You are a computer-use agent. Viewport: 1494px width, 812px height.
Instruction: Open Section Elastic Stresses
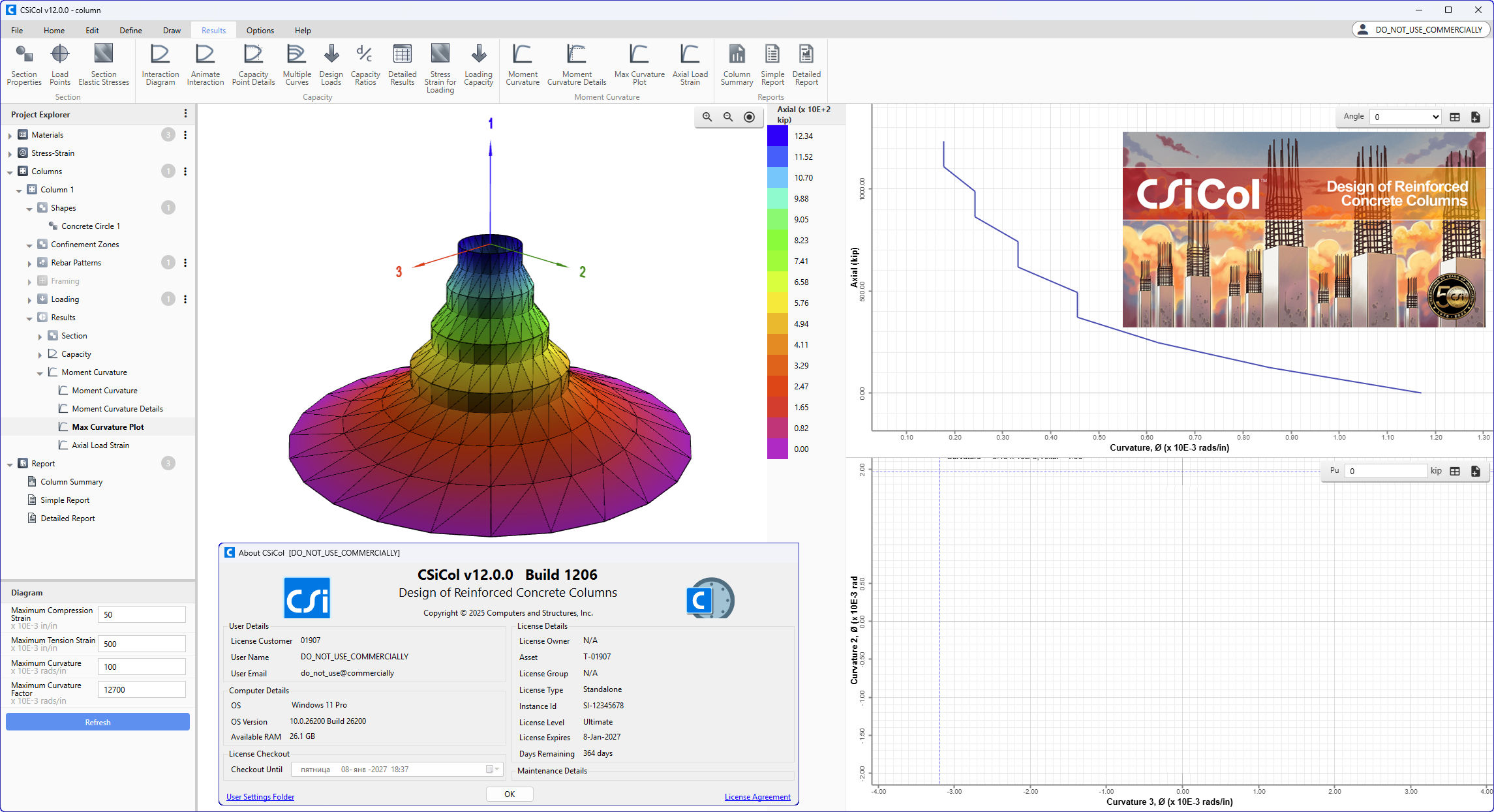103,63
